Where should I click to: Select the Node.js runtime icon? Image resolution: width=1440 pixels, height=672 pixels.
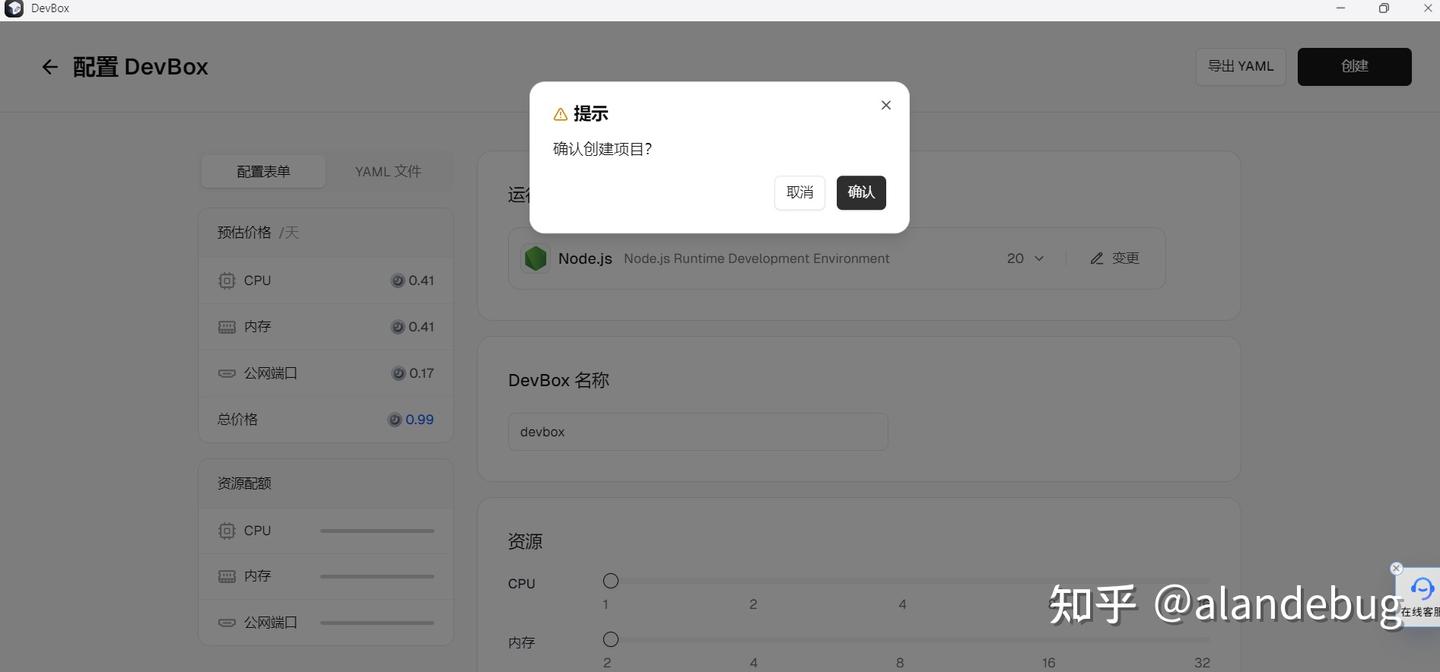(535, 258)
